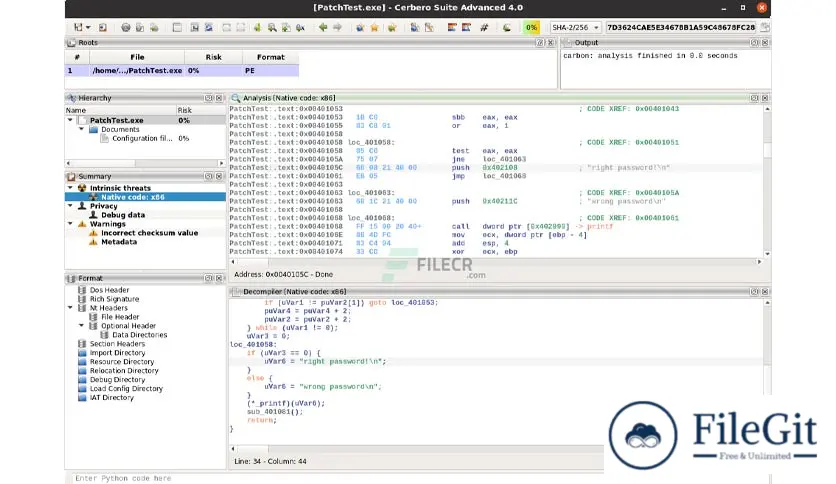Click the orange star bookmark icon

tap(374, 27)
